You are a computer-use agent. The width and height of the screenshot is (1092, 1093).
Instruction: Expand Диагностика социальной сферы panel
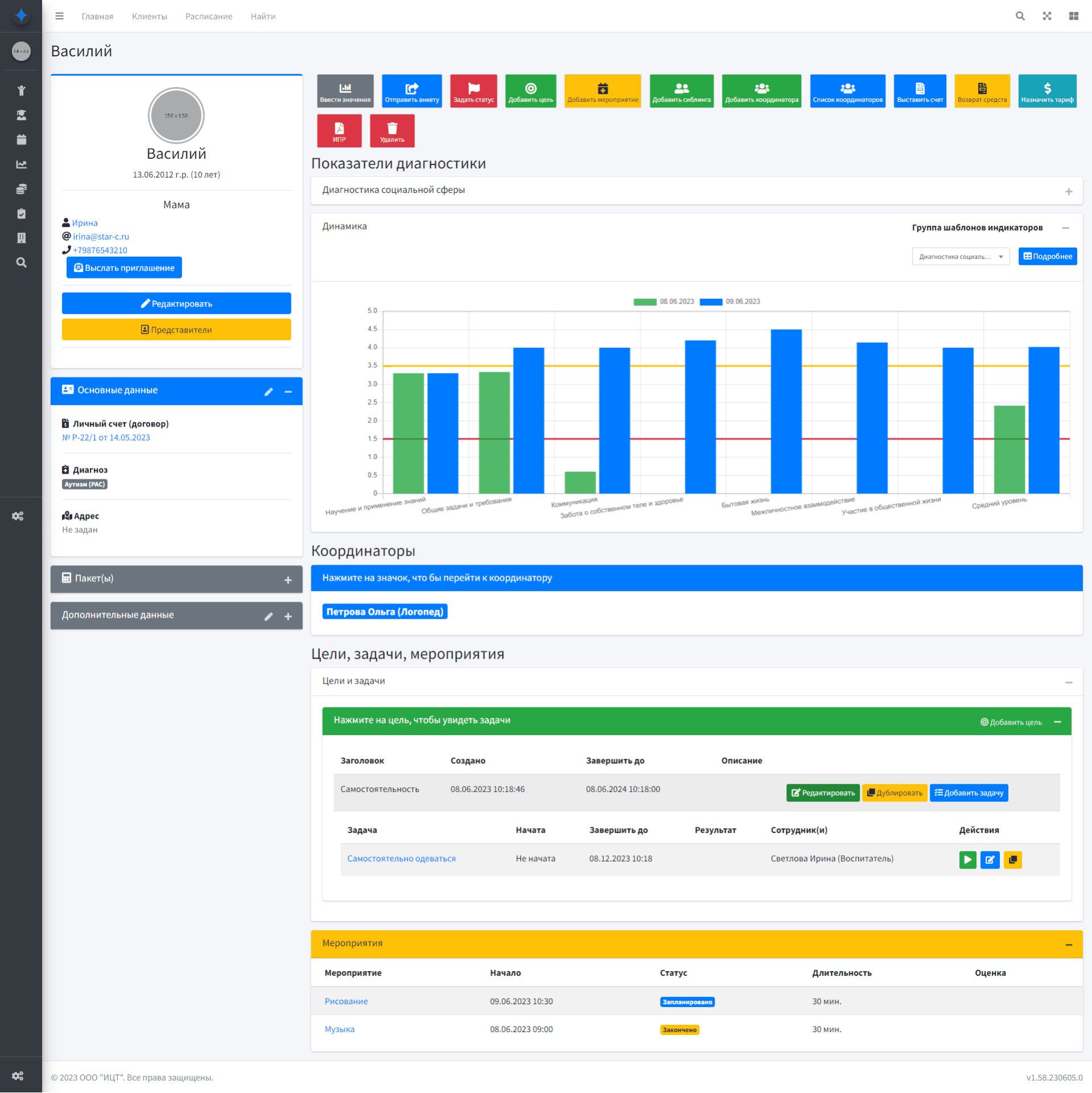pos(1069,192)
